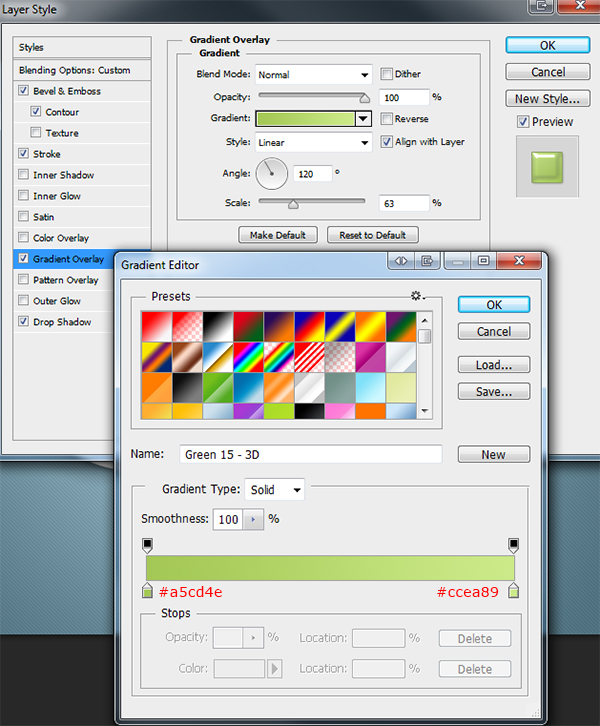Choose the pale yellow-green gradient preset
600x726 pixels.
point(401,388)
